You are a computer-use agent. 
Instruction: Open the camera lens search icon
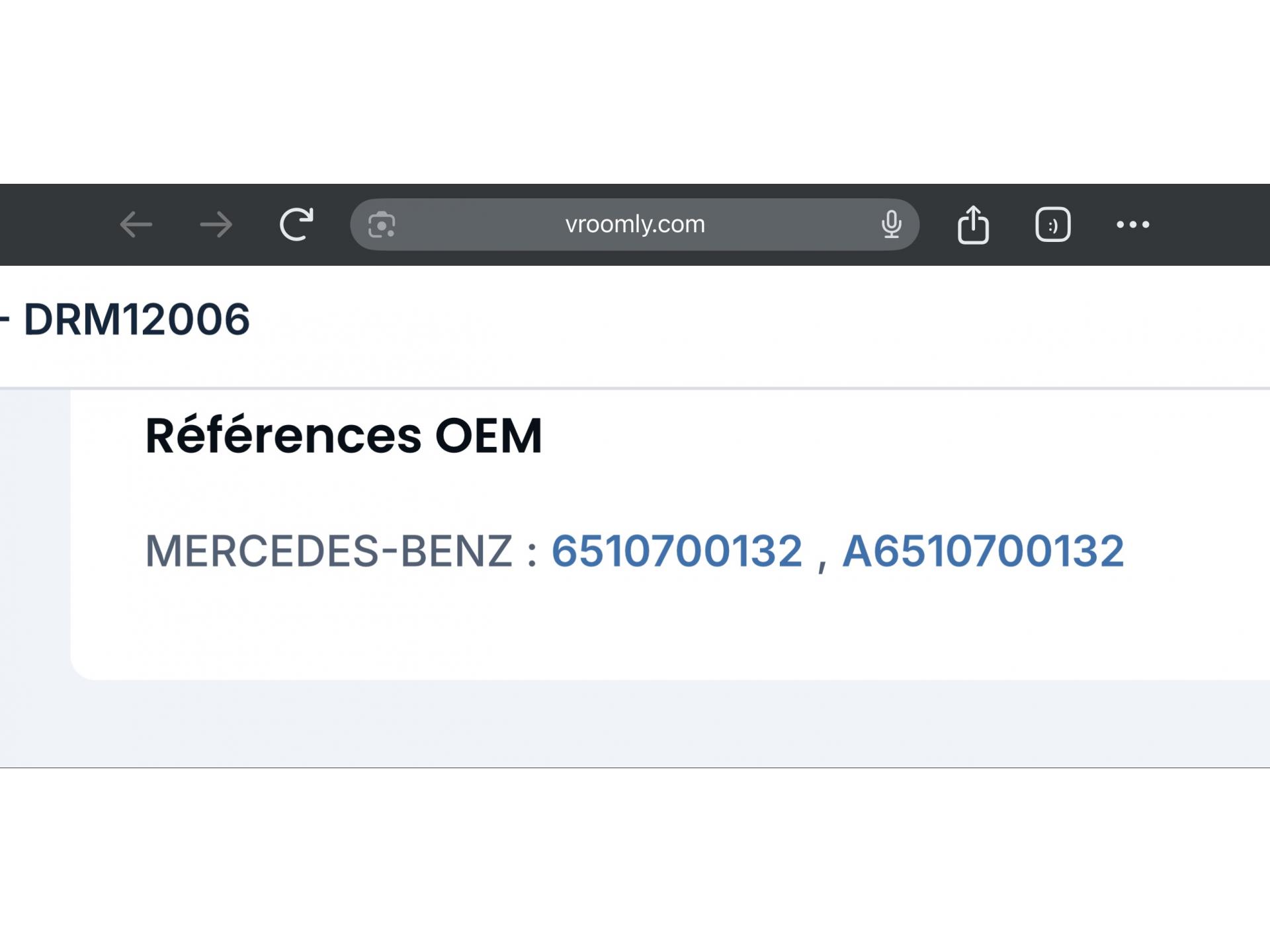click(x=382, y=225)
